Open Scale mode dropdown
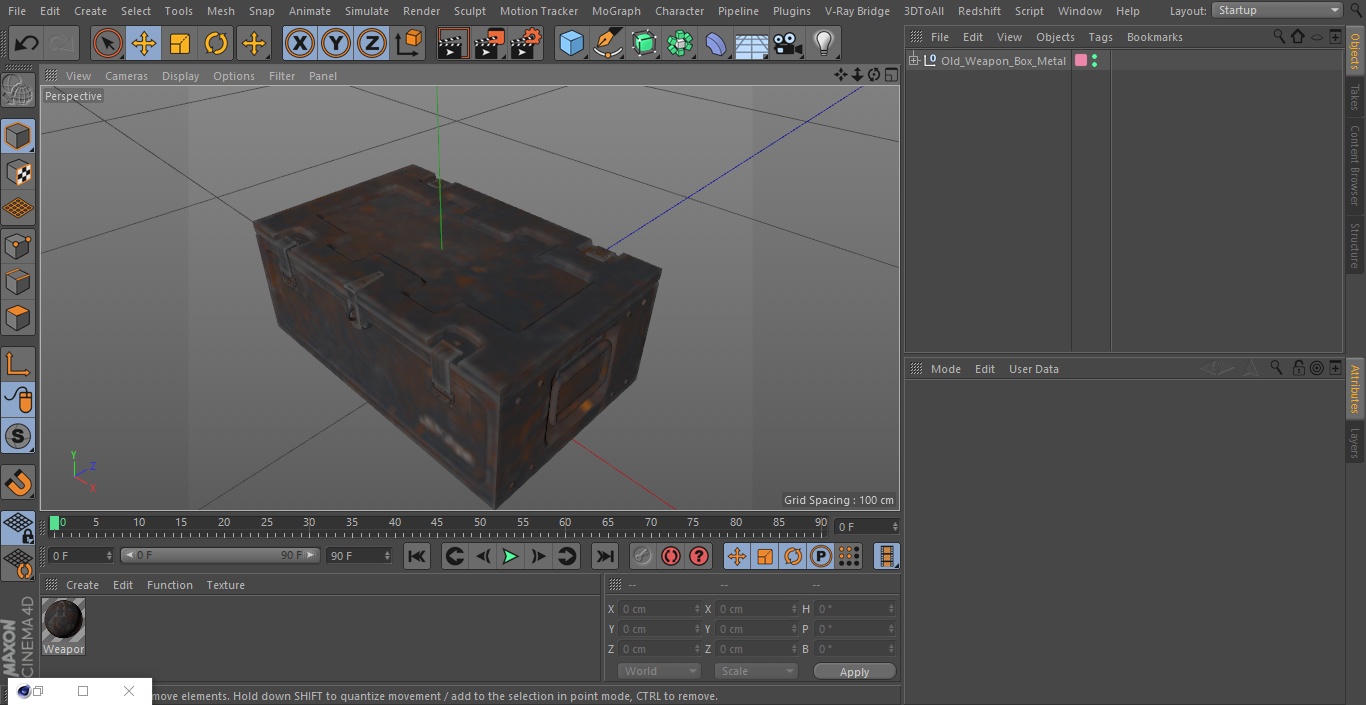The image size is (1366, 705). point(756,671)
